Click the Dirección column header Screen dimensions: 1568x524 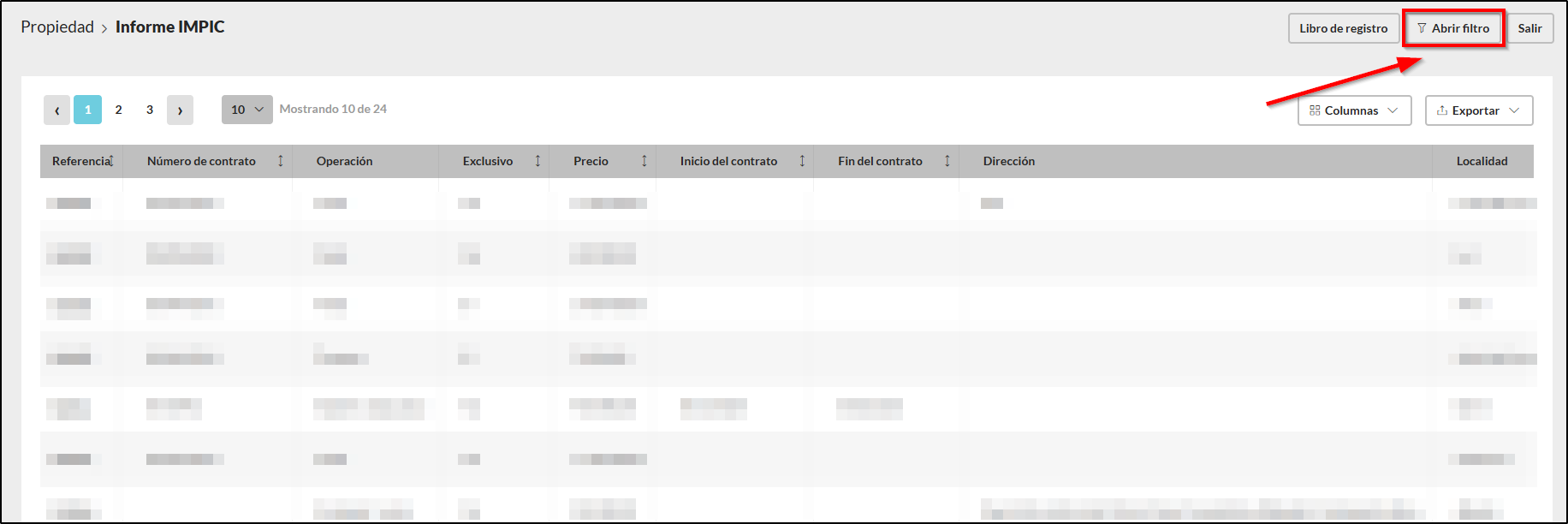coord(1008,161)
